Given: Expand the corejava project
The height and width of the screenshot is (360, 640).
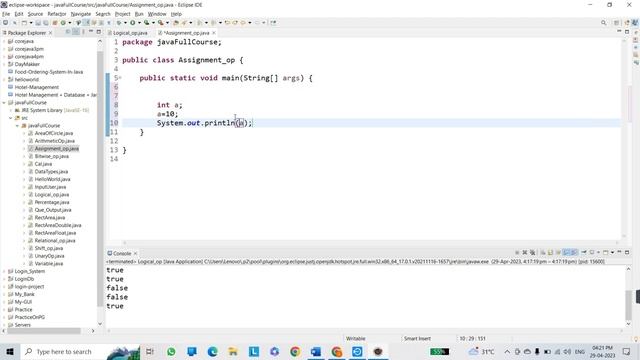Looking at the screenshot, I should pyautogui.click(x=4, y=41).
